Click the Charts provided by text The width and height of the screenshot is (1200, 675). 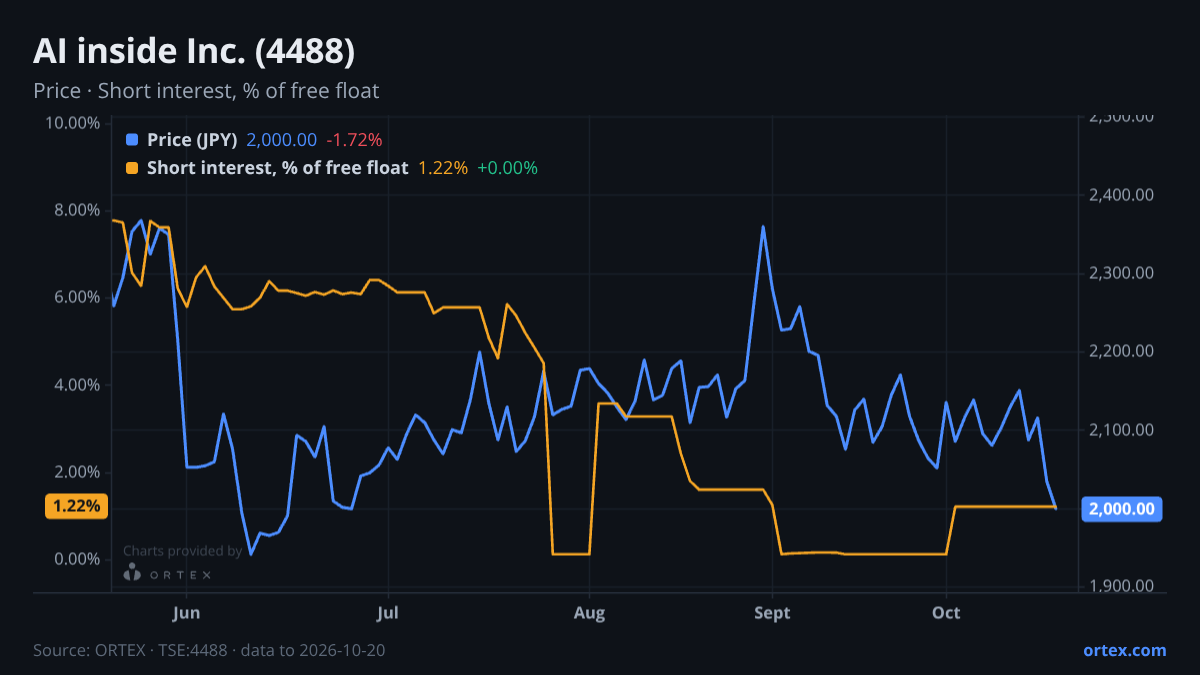183,551
